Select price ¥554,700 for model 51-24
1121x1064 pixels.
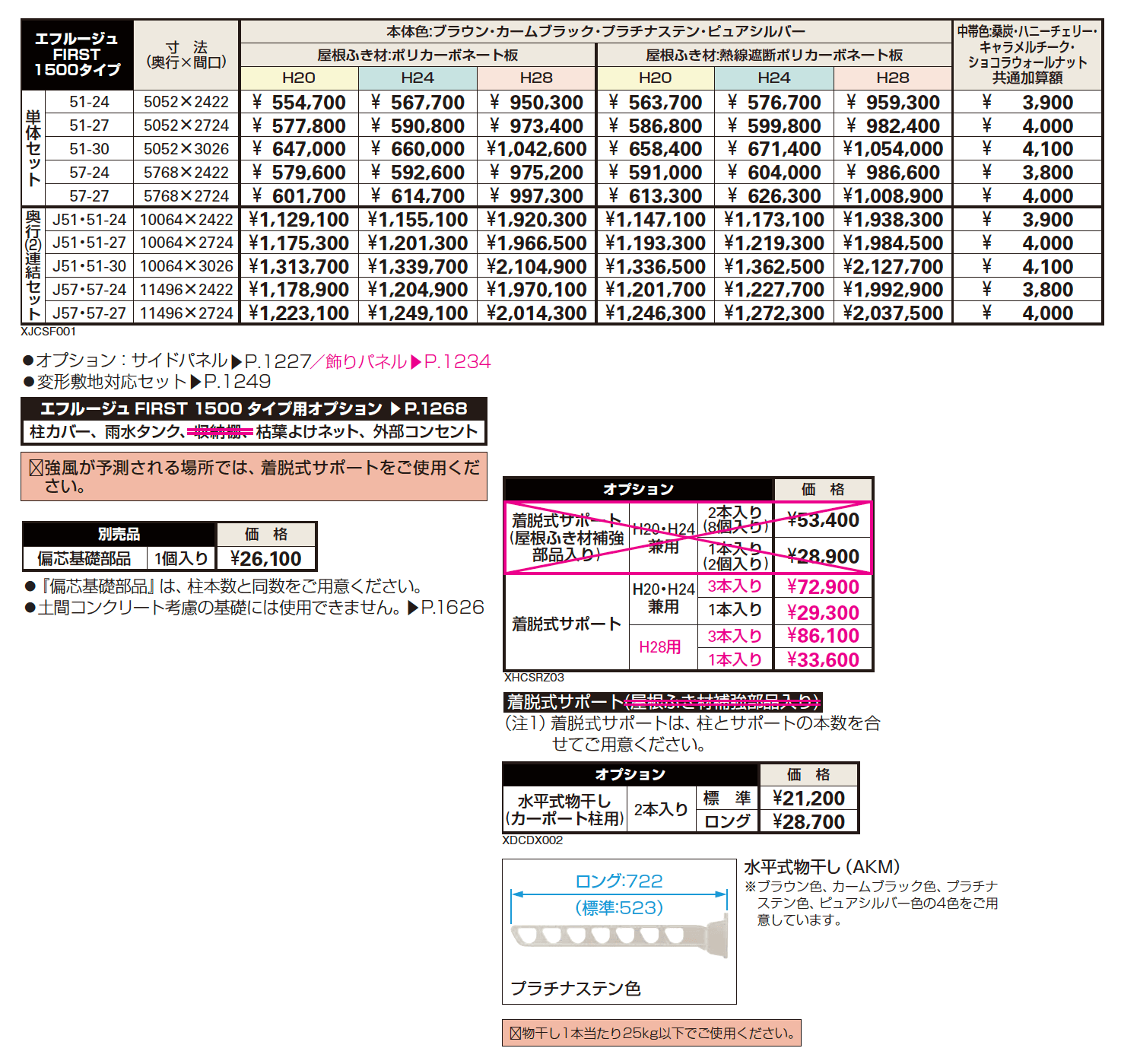point(299,103)
